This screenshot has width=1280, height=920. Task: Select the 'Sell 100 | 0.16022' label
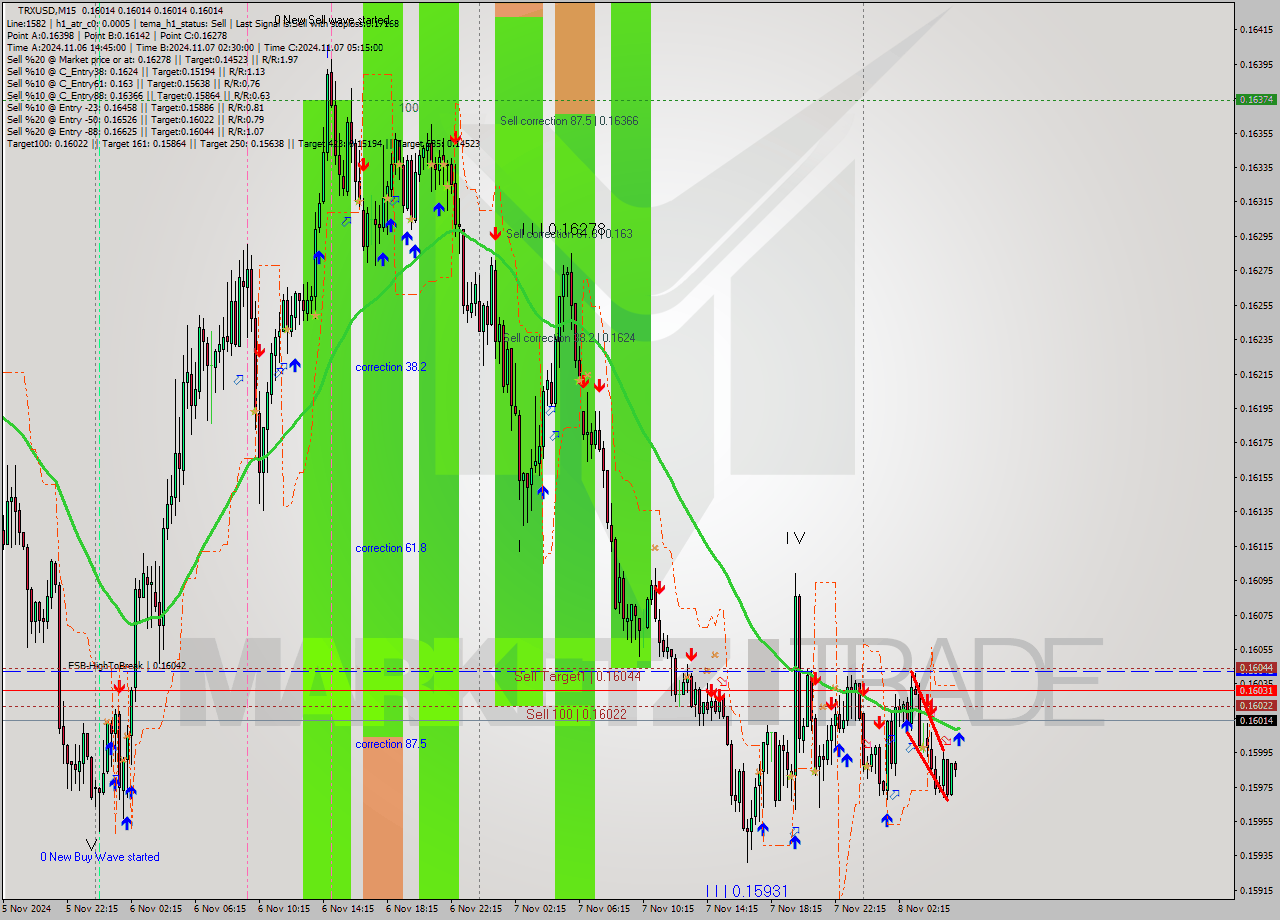pyautogui.click(x=577, y=714)
